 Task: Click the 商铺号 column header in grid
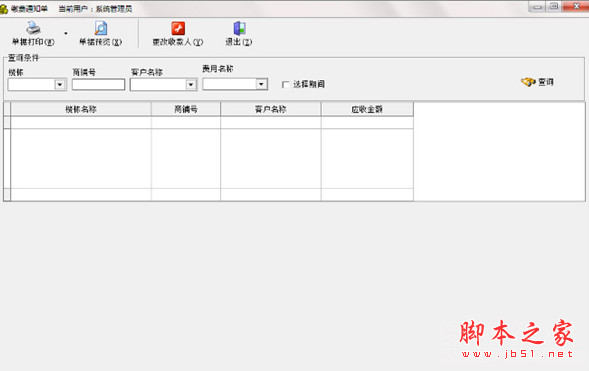(186, 109)
